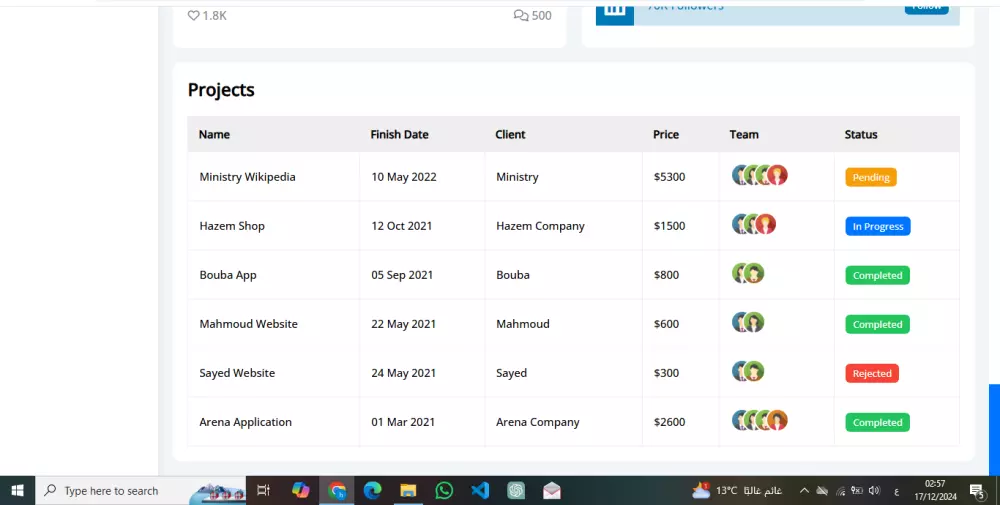Launch Microsoft Edge from the taskbar
This screenshot has width=1000, height=505.
pyautogui.click(x=372, y=490)
